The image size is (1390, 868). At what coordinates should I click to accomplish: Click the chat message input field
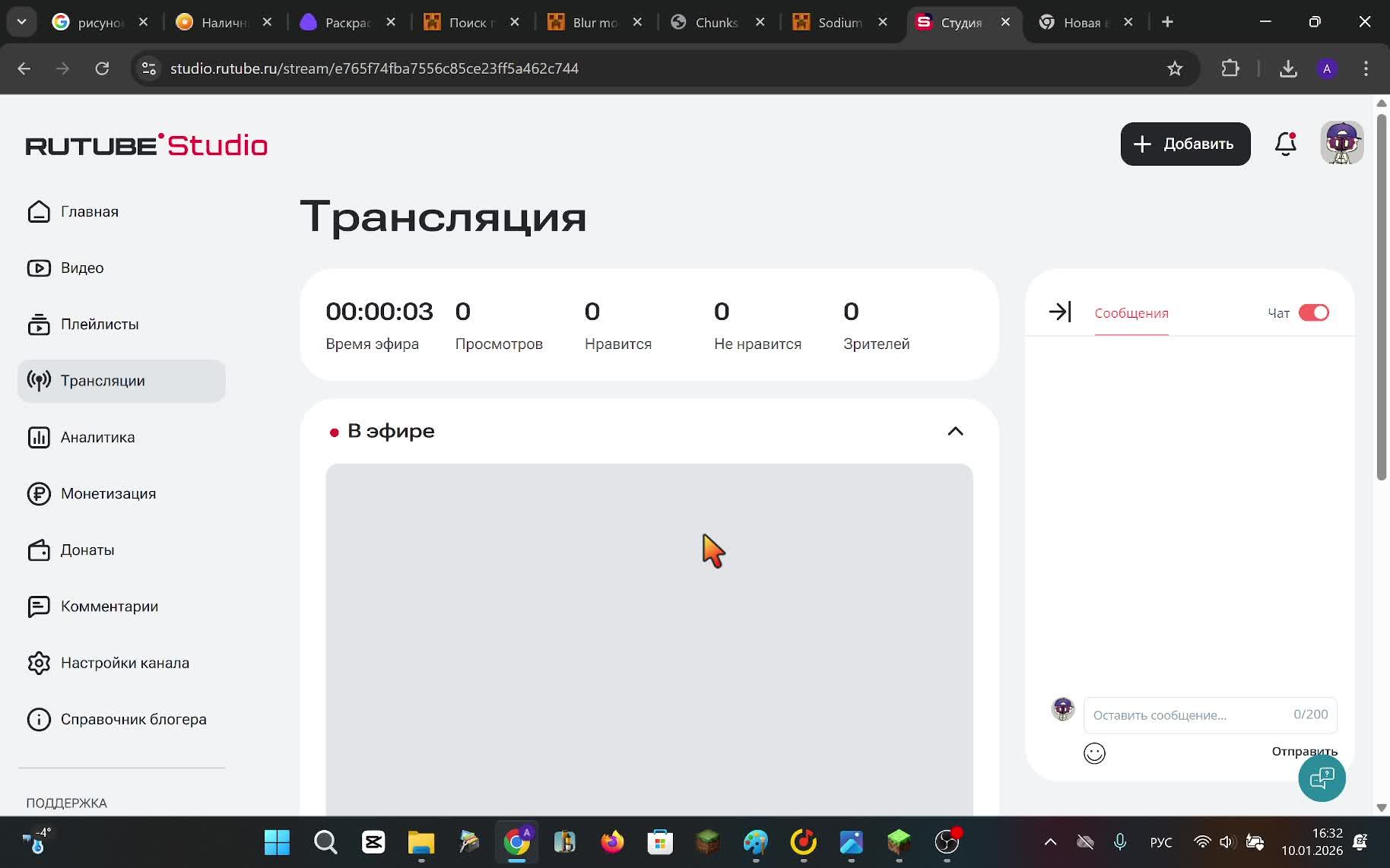[1210, 714]
